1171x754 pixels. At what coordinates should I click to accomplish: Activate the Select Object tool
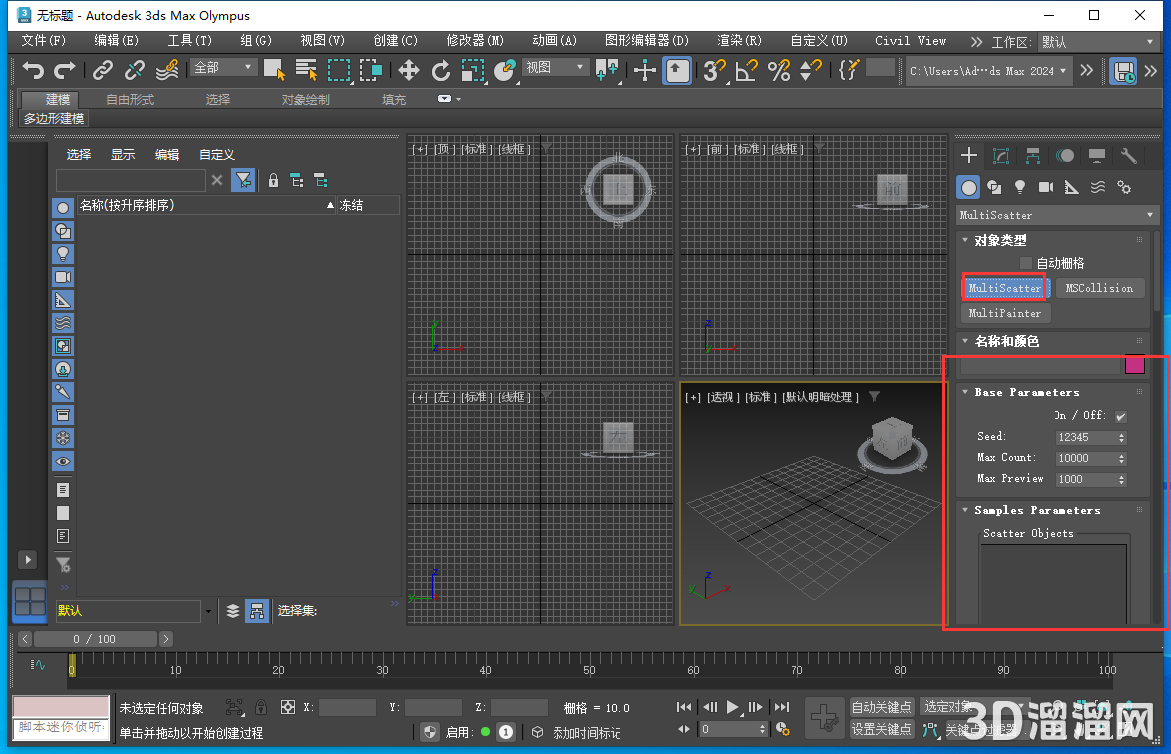pos(274,70)
